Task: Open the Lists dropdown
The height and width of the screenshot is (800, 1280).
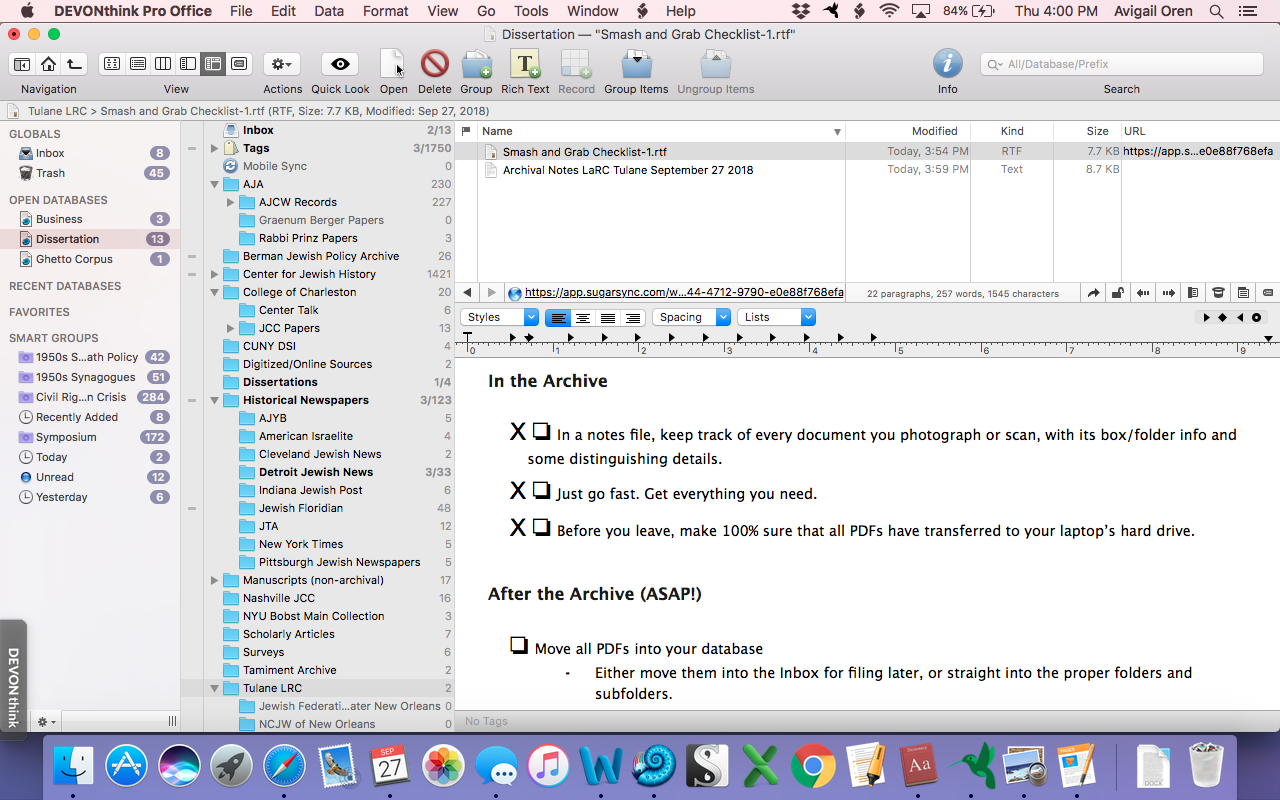Action: point(777,317)
